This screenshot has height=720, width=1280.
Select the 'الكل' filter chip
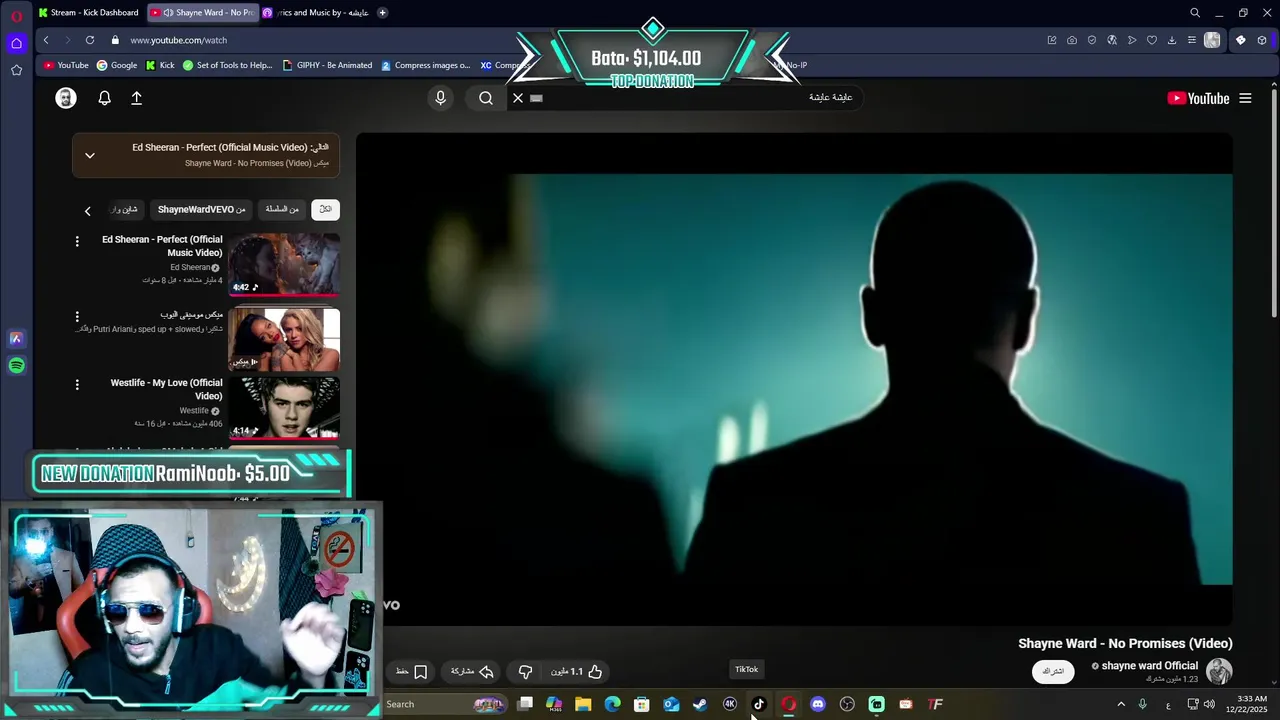point(325,209)
